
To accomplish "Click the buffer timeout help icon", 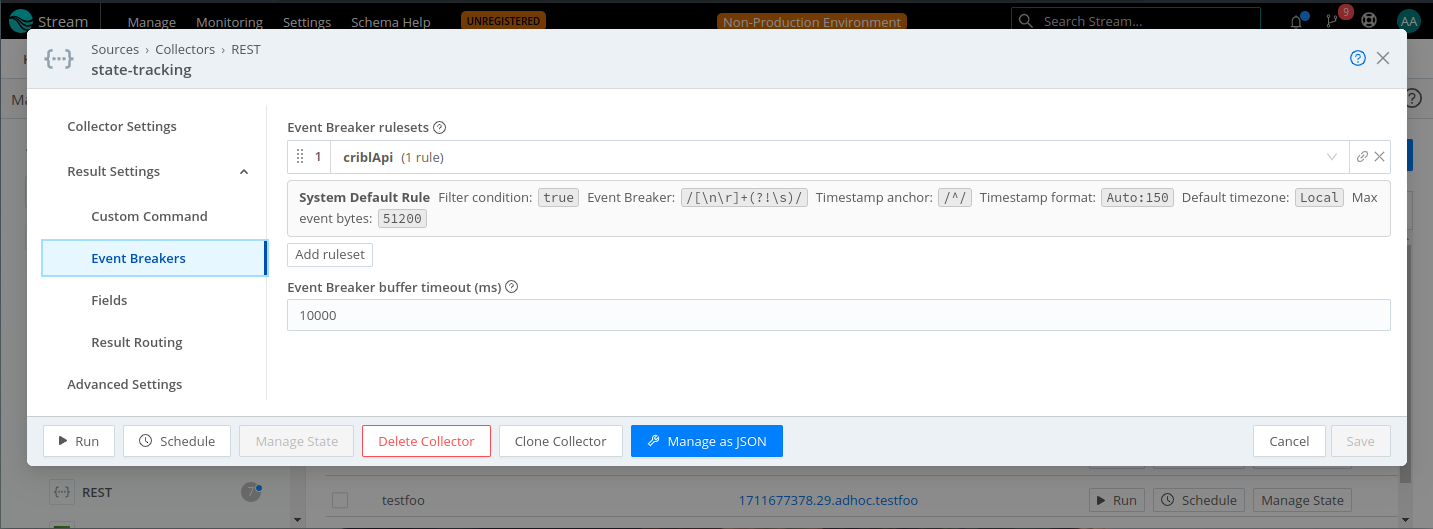I will click(x=512, y=287).
